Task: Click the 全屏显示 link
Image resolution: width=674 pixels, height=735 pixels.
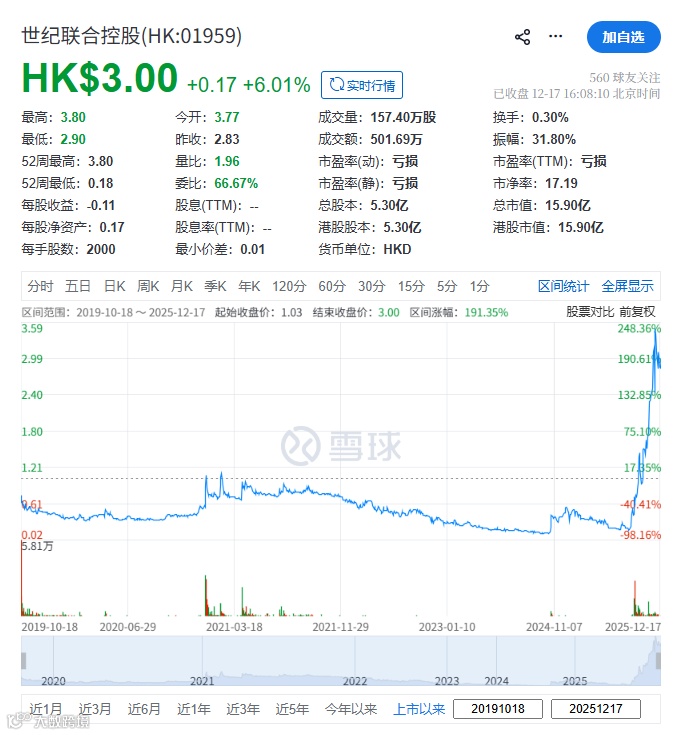Action: pos(628,286)
